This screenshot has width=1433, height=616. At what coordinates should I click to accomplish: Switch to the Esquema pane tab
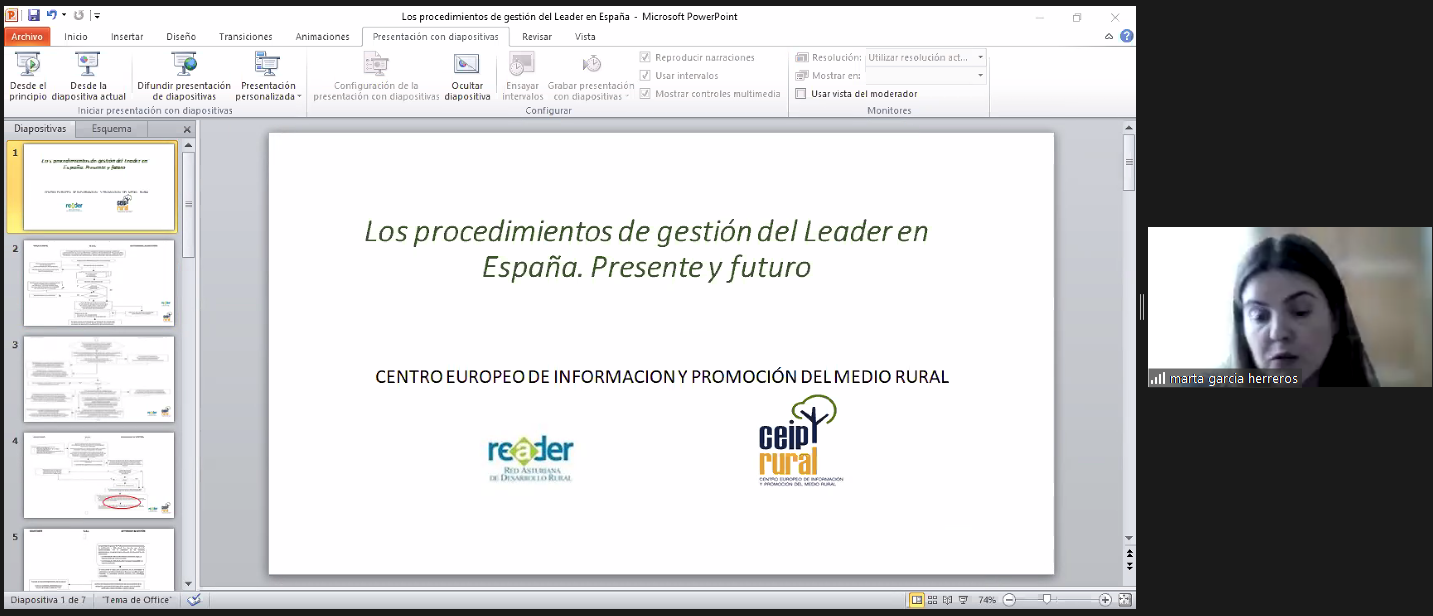[111, 129]
